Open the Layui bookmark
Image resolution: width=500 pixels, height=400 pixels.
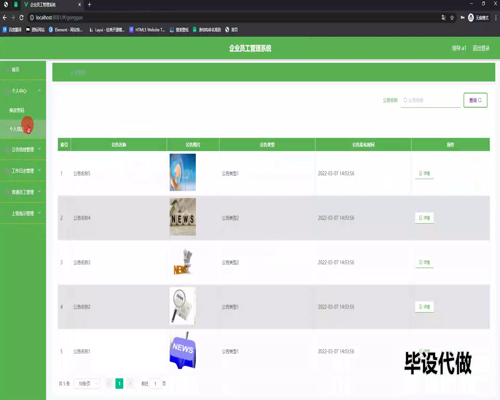(x=107, y=30)
